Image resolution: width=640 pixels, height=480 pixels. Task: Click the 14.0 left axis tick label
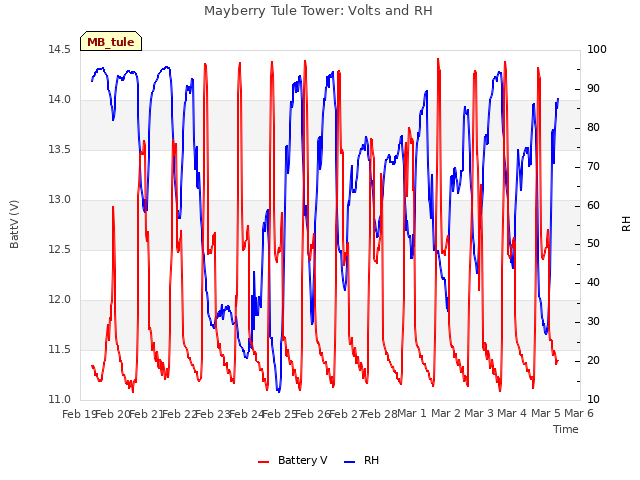coord(59,100)
